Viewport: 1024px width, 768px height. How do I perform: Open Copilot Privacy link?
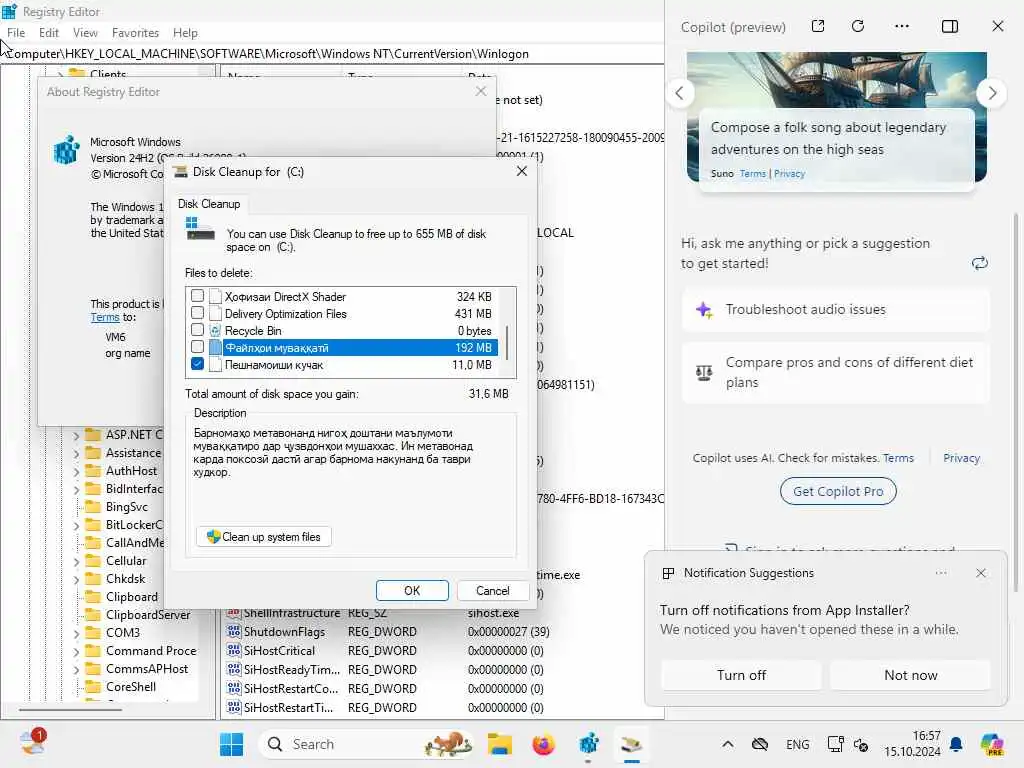click(961, 458)
